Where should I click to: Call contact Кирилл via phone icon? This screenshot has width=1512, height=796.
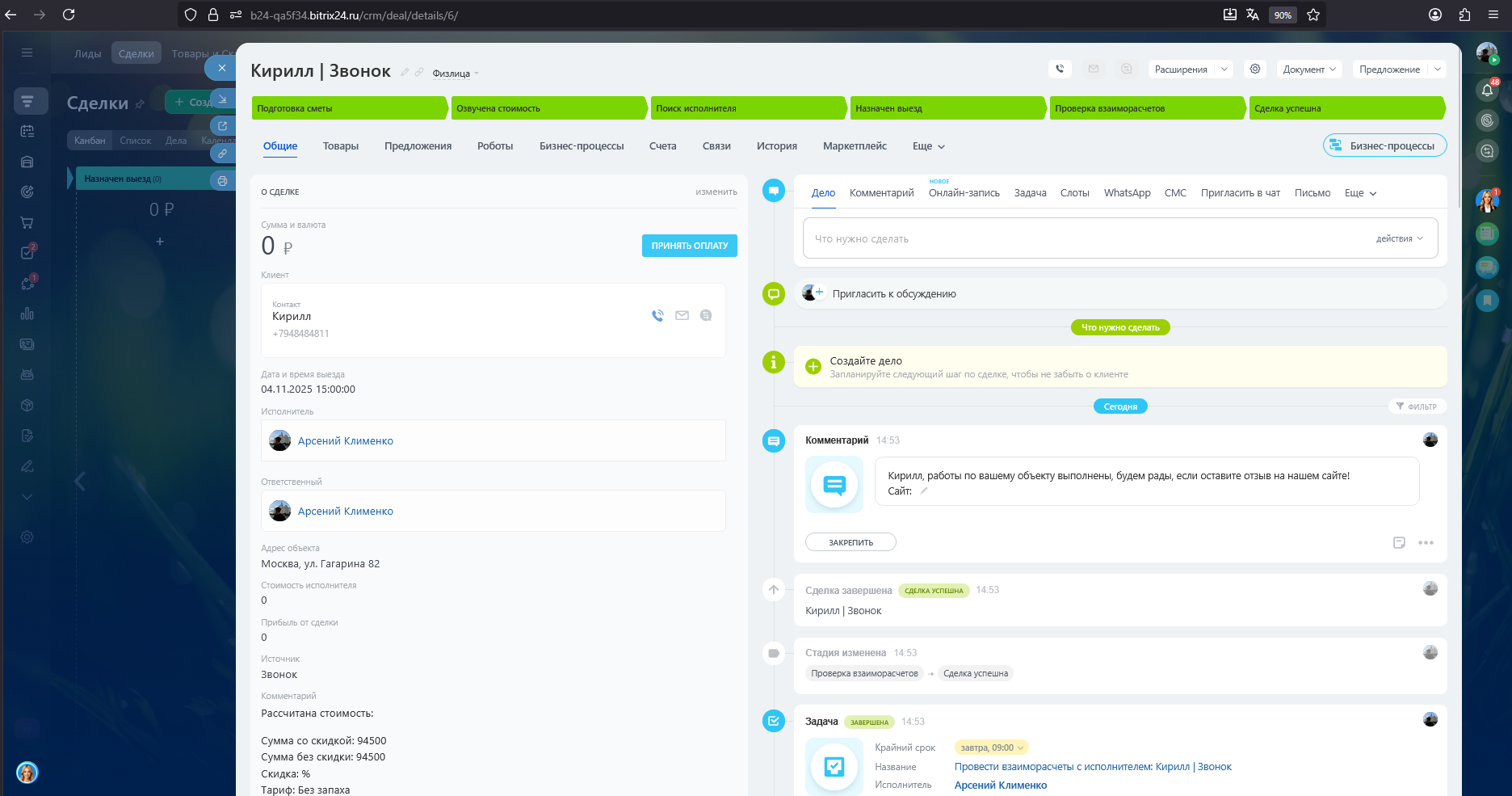pyautogui.click(x=657, y=316)
